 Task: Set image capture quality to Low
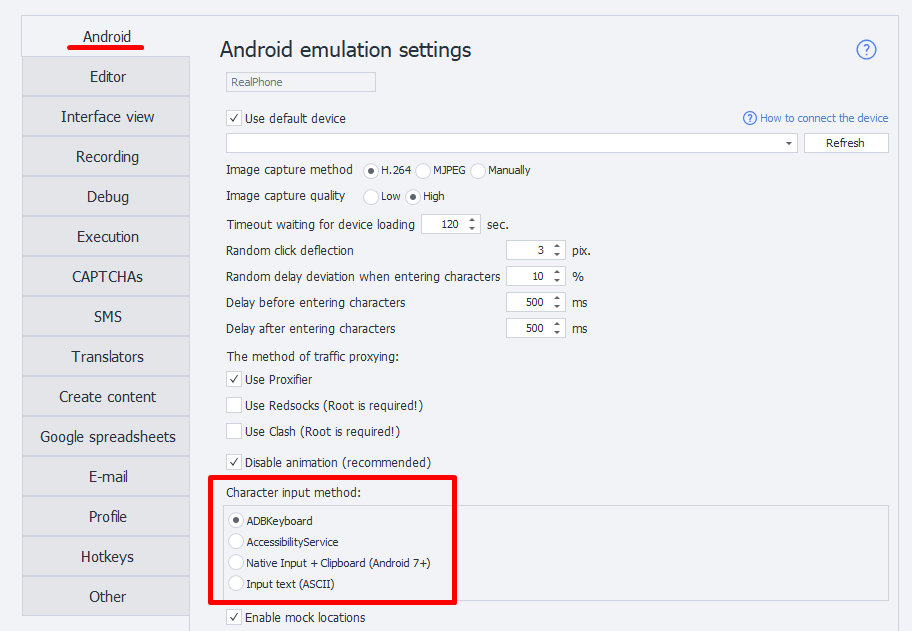pyautogui.click(x=371, y=196)
